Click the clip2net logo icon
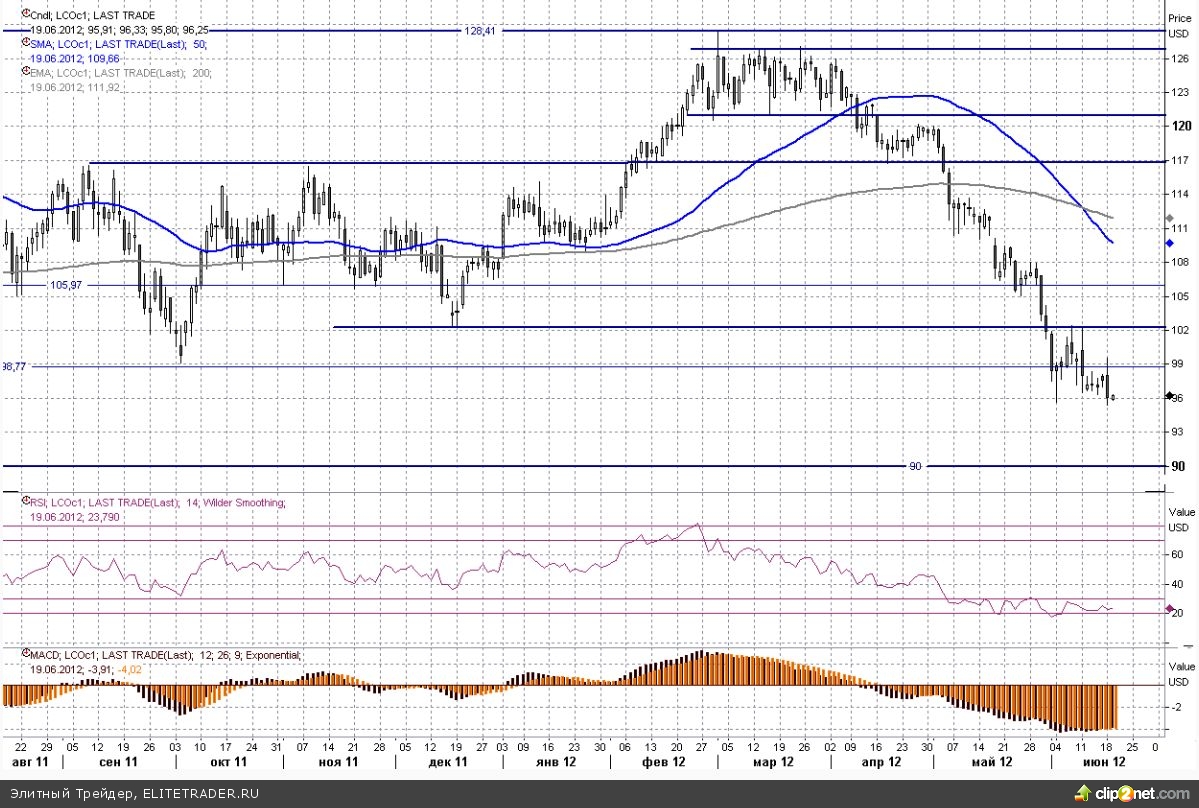This screenshot has width=1199, height=808. pos(1081,793)
